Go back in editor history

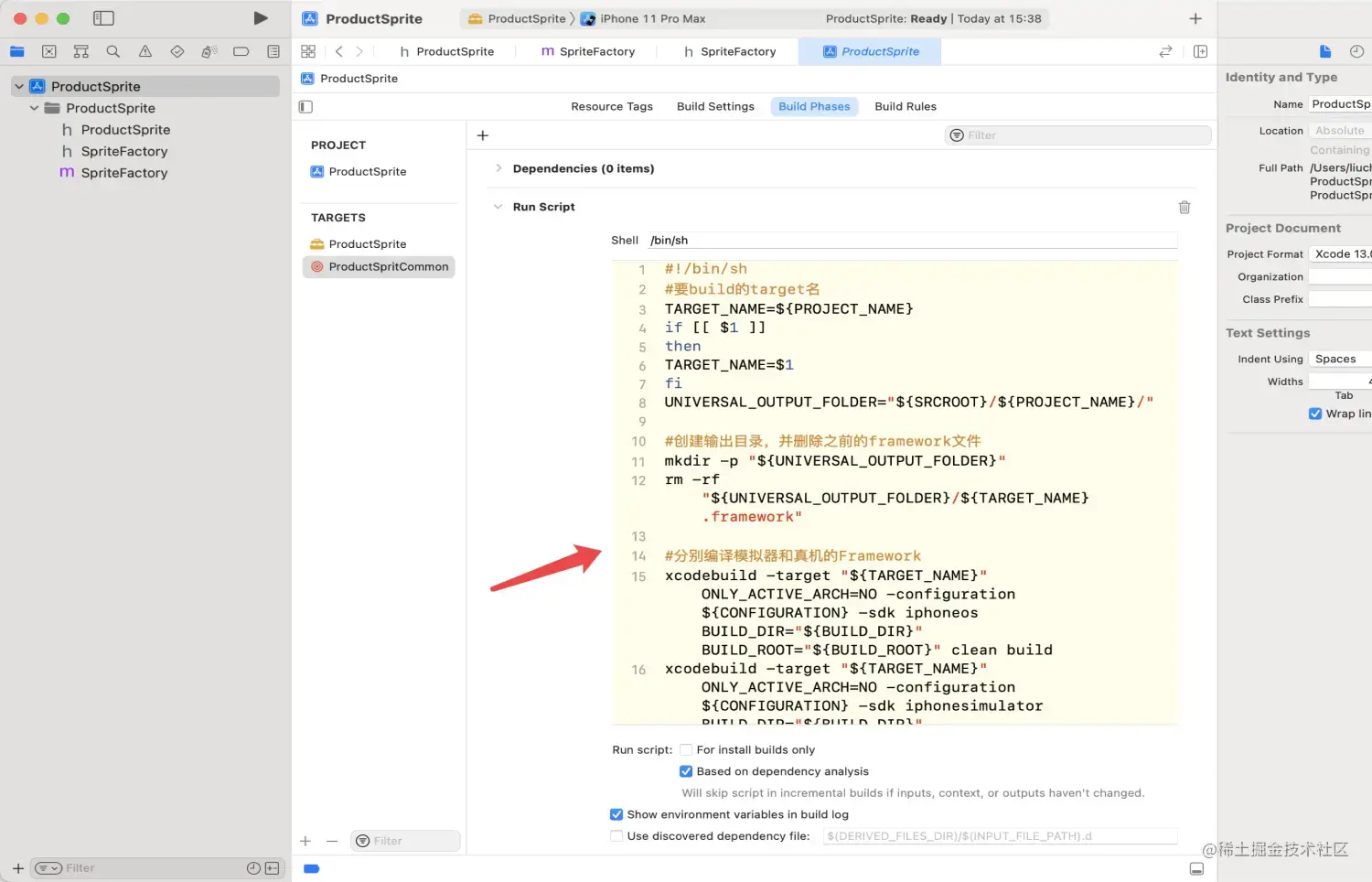point(339,51)
